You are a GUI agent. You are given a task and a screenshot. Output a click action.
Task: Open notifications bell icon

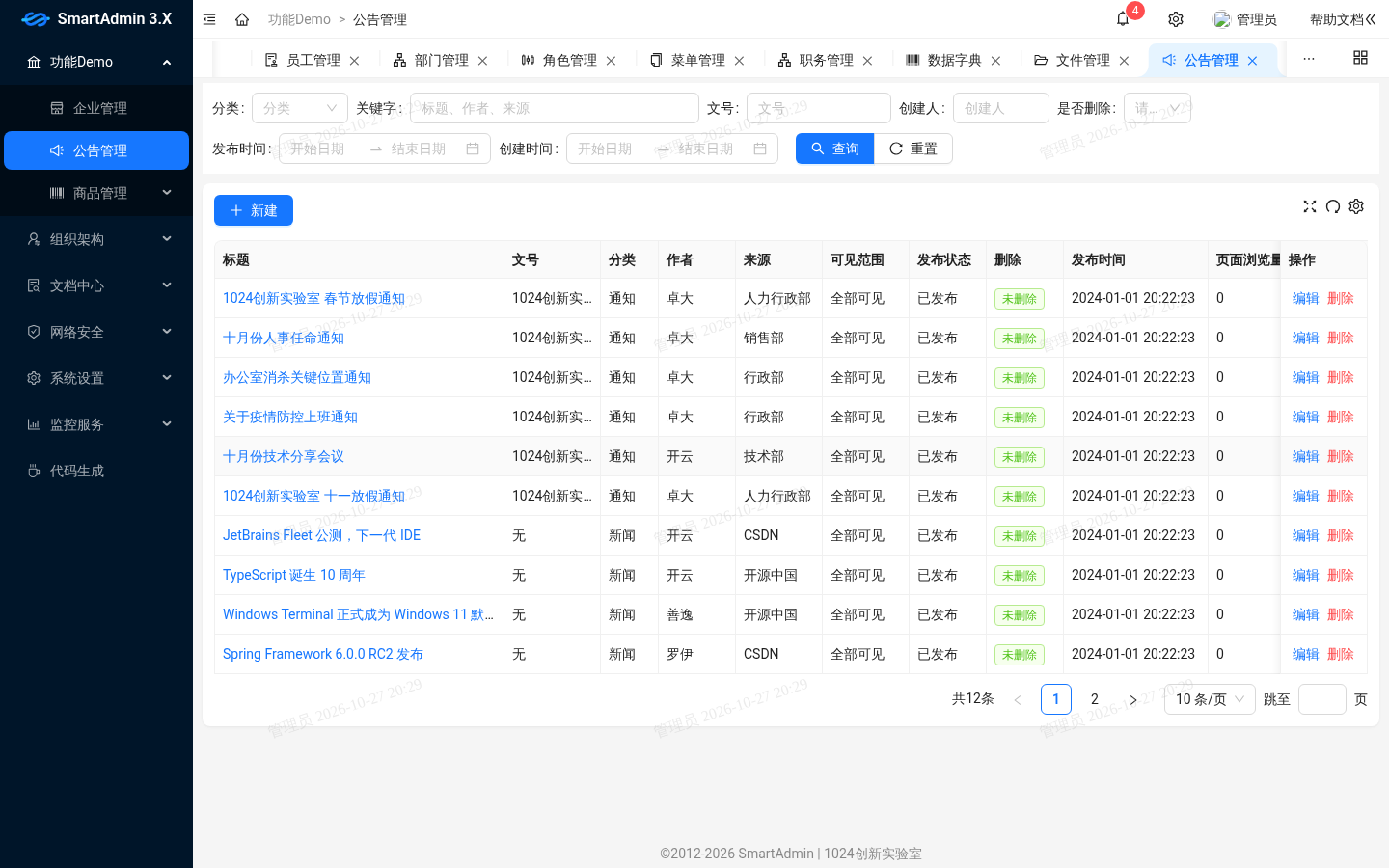point(1123,19)
